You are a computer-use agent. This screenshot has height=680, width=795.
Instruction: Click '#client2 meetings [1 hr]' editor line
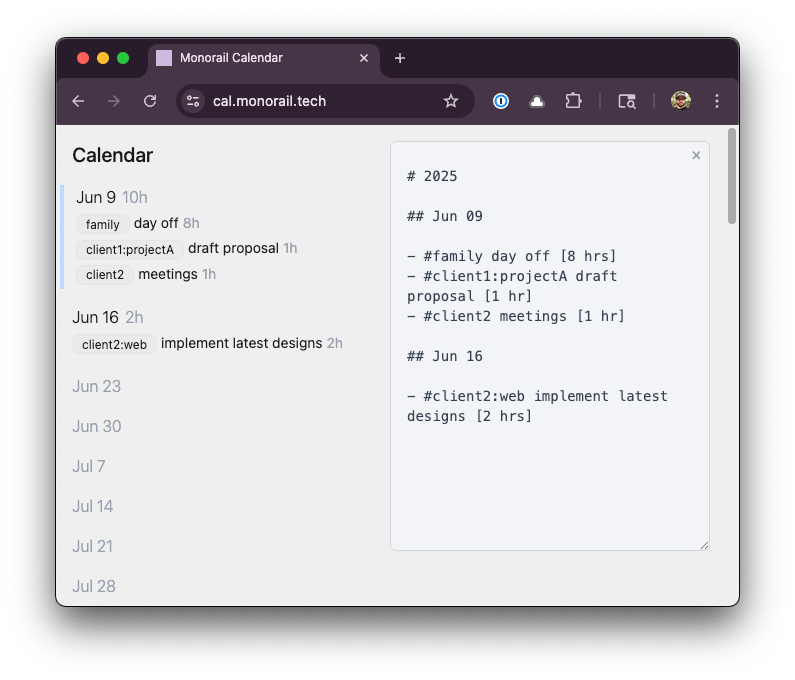coord(516,316)
